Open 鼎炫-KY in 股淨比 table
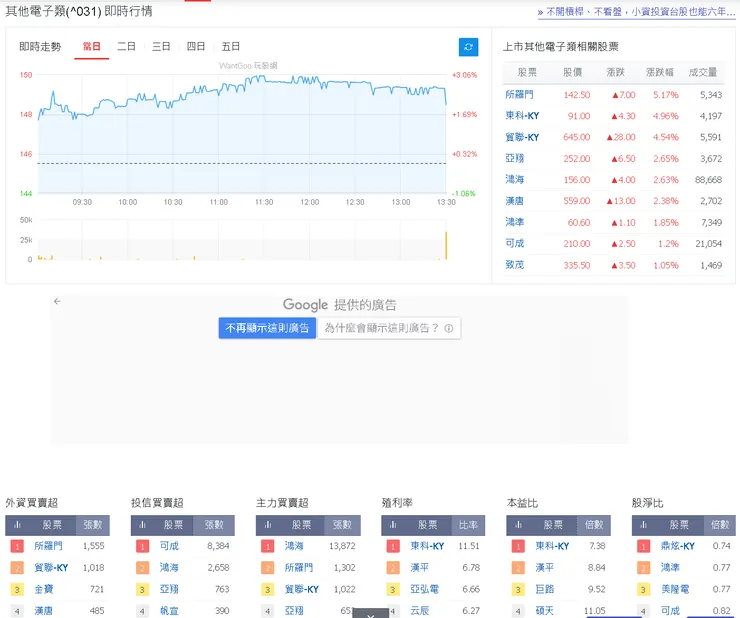This screenshot has height=618, width=740. pyautogui.click(x=678, y=546)
